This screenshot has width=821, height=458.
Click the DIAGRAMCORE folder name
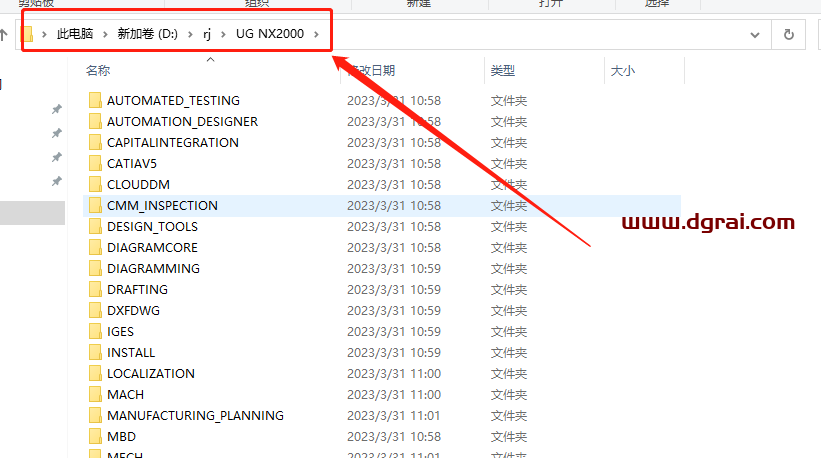click(152, 248)
